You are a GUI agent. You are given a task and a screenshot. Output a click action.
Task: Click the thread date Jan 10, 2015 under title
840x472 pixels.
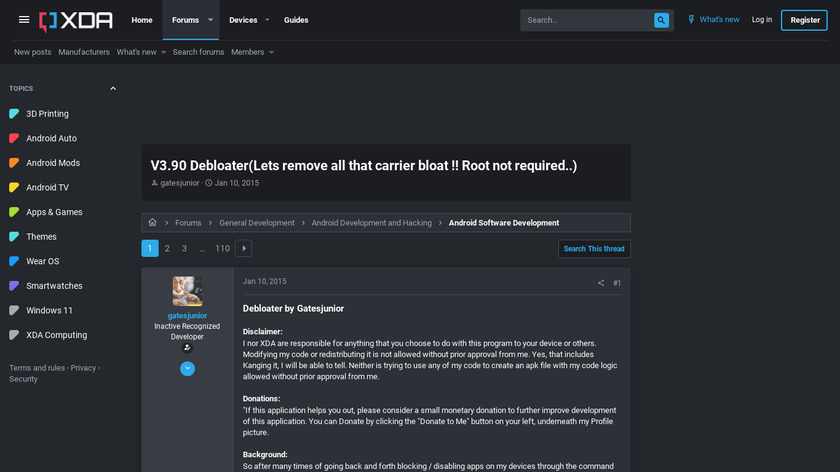tap(237, 183)
